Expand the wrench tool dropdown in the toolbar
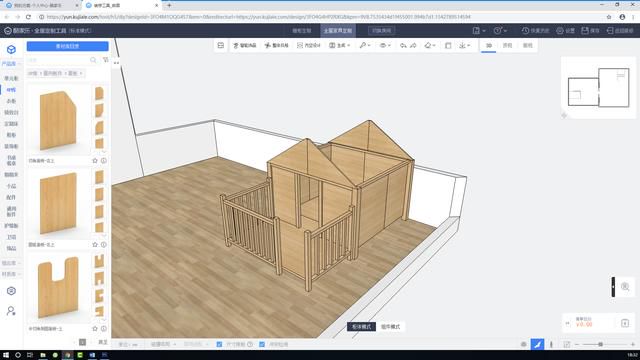Viewport: 640px width, 360px height. click(x=364, y=45)
